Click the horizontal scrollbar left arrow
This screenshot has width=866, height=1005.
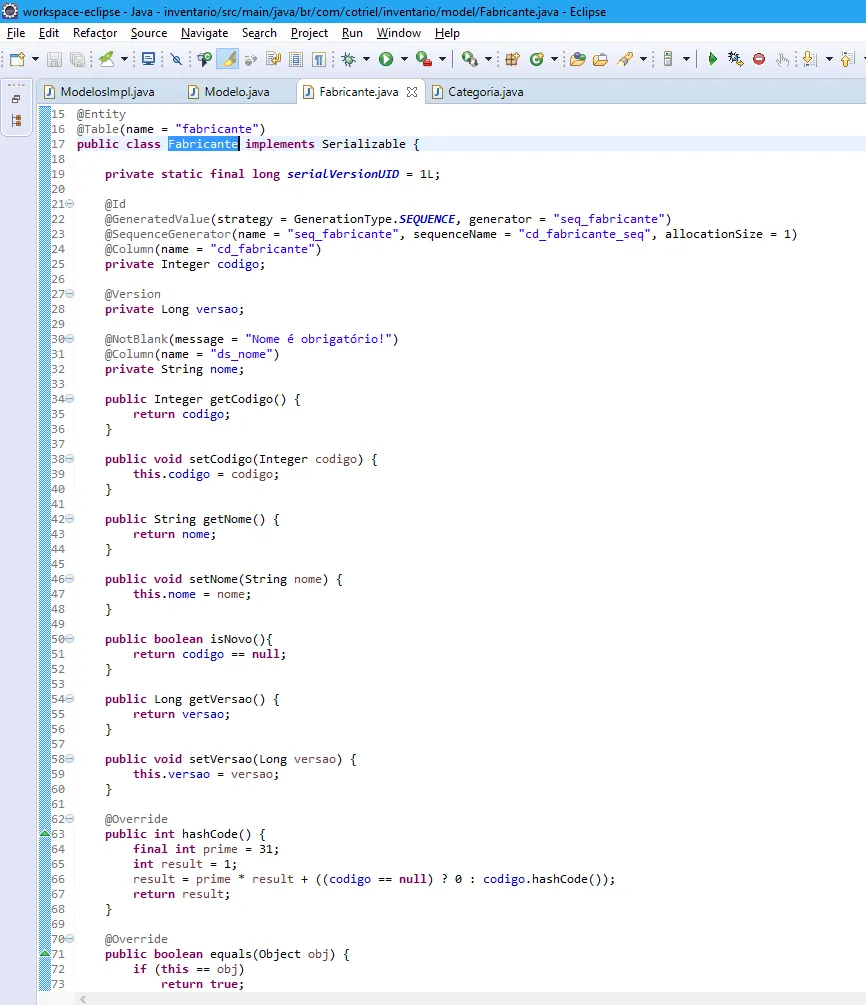tap(83, 998)
